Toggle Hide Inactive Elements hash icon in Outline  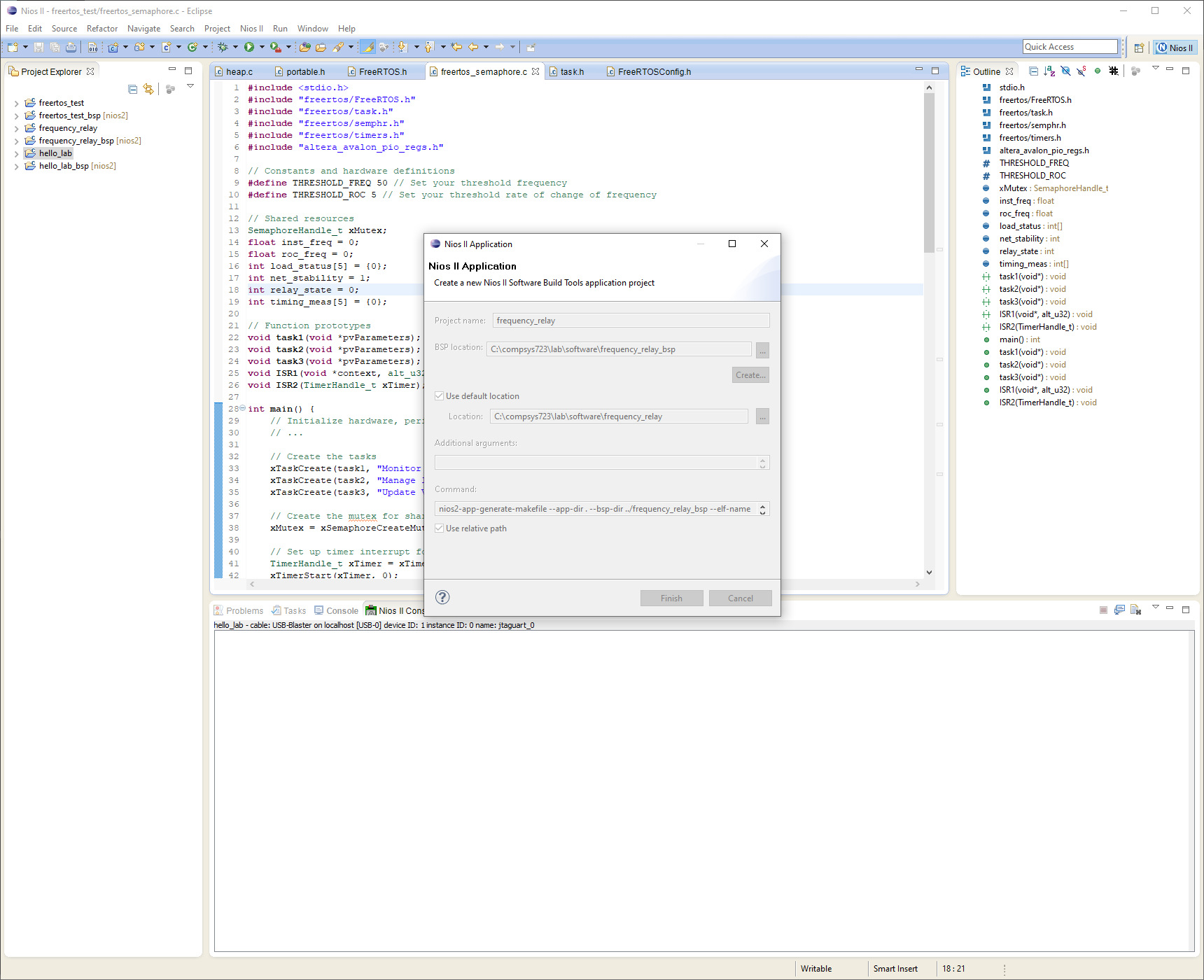(x=1114, y=71)
